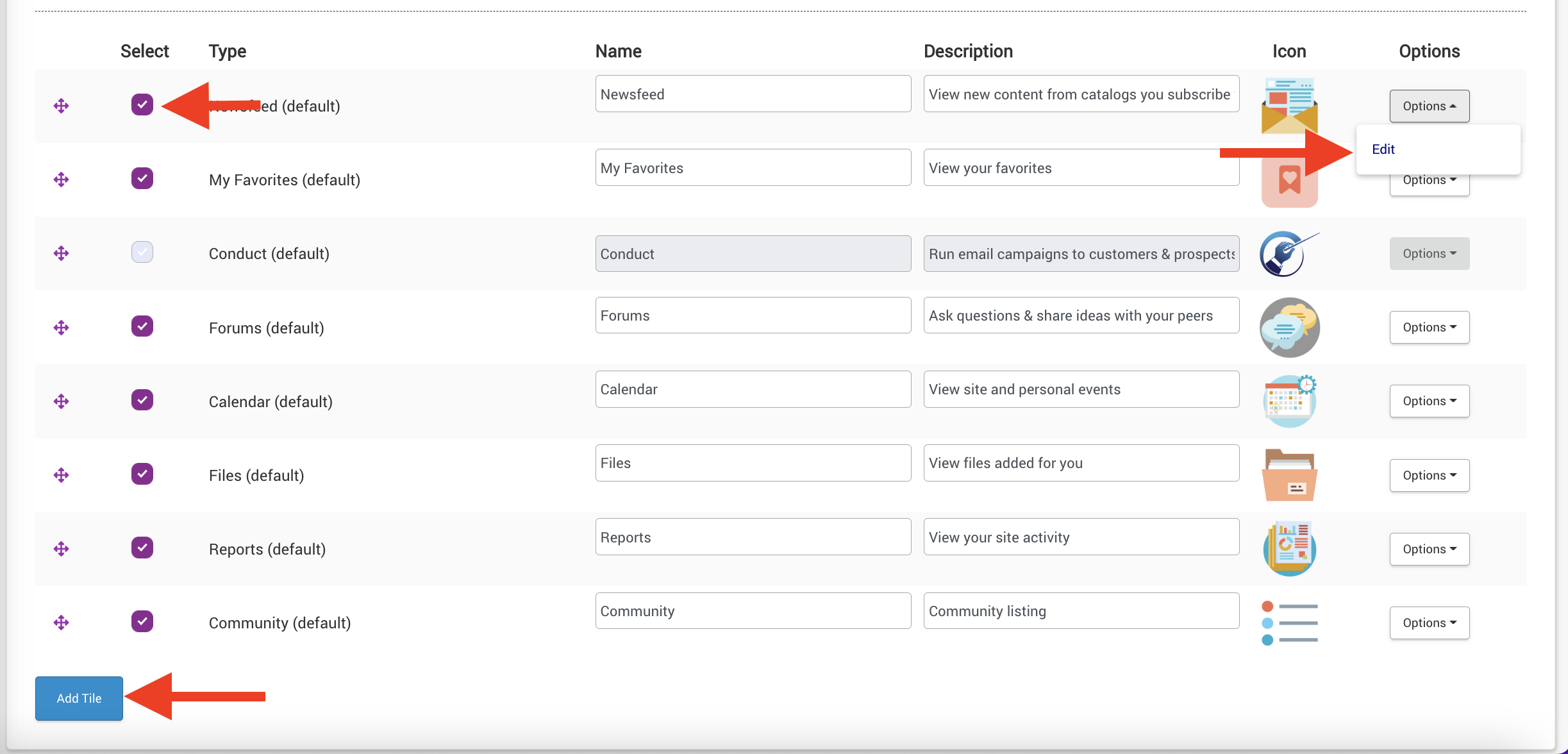Click the My Favorites name field
This screenshot has height=754, width=1568.
[x=753, y=167]
